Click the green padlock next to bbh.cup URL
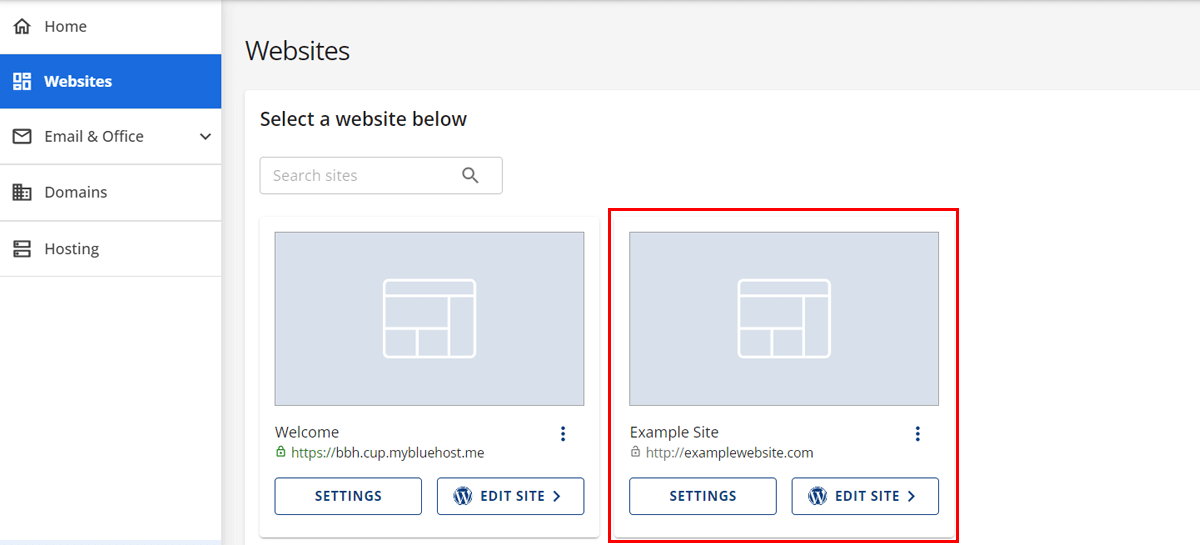The image size is (1200, 545). (x=281, y=452)
